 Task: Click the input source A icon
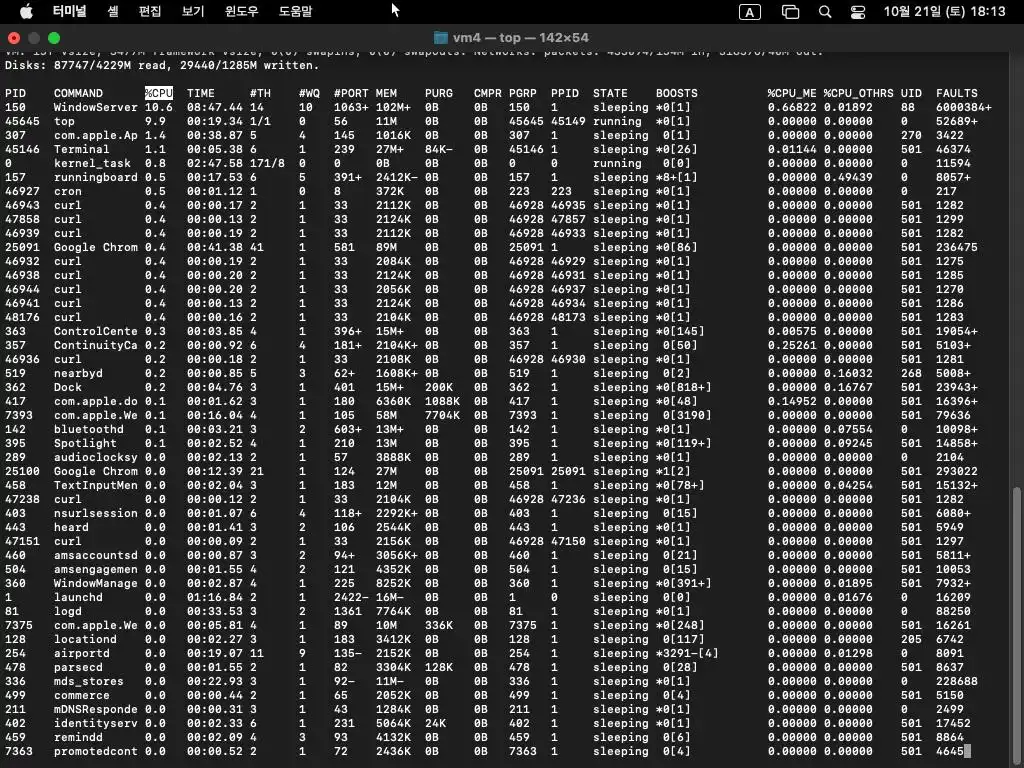(749, 12)
